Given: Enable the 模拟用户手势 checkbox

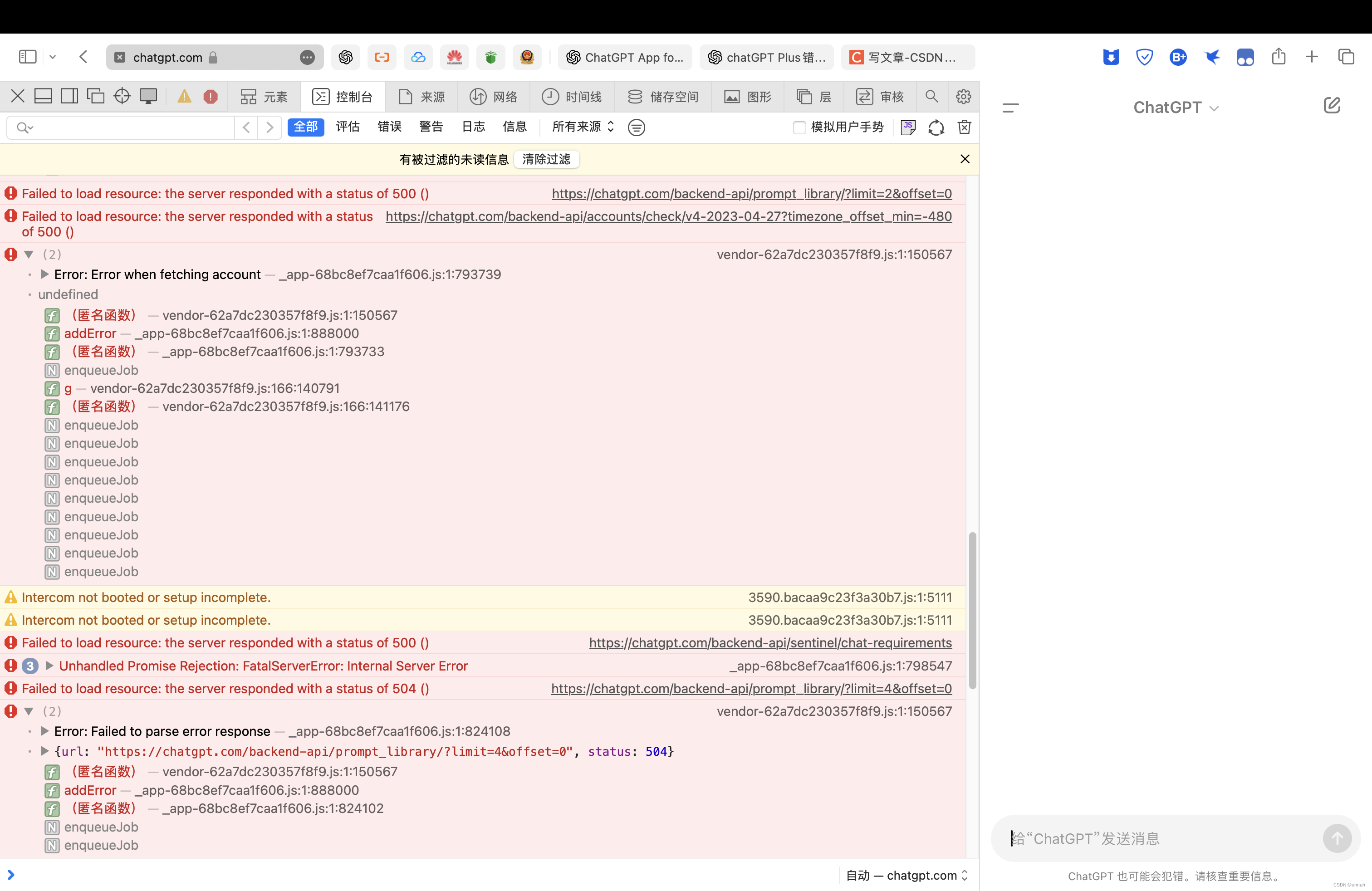Looking at the screenshot, I should pyautogui.click(x=799, y=127).
